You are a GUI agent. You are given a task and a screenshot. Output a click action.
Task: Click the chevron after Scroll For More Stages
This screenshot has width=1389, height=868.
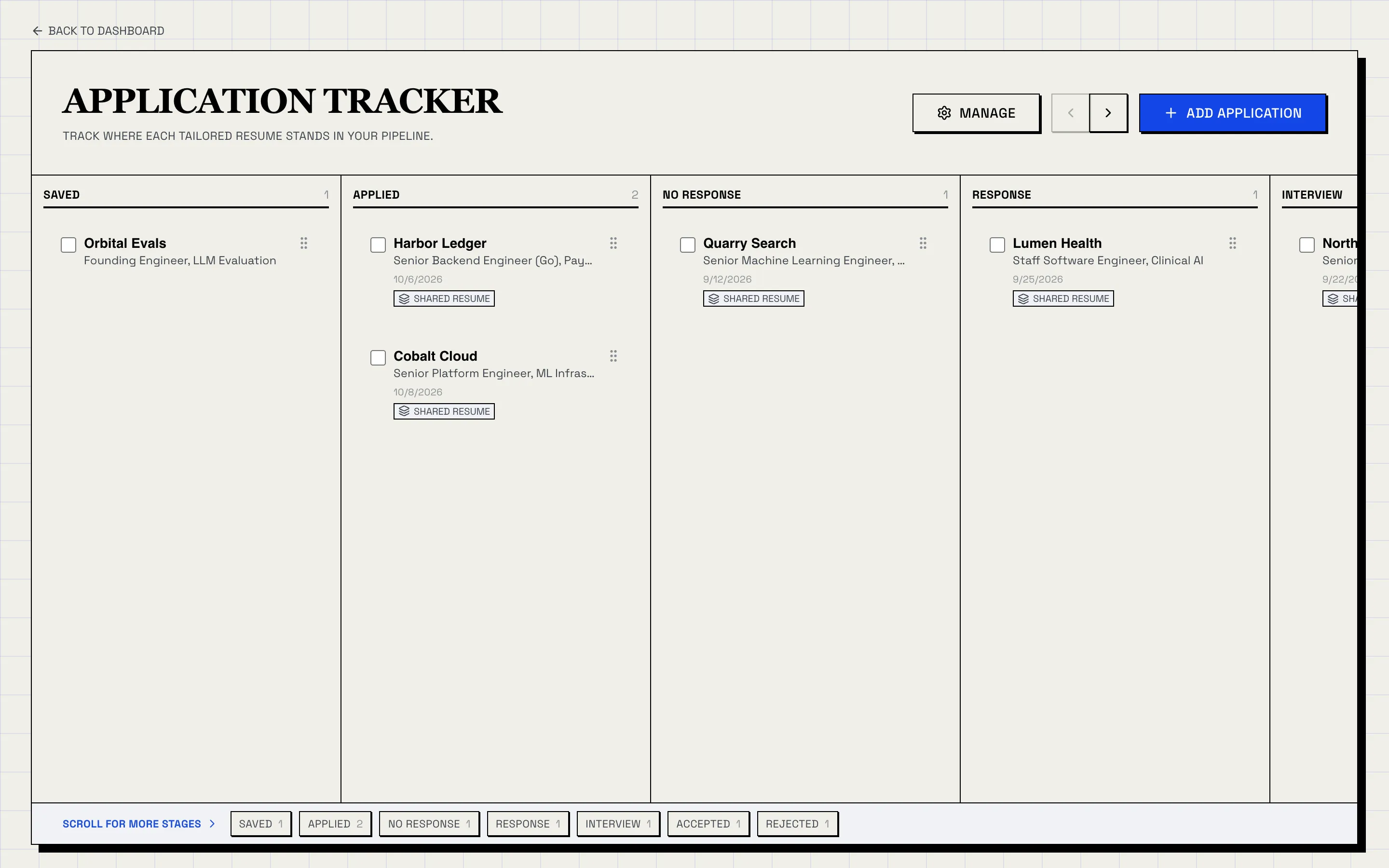point(212,824)
